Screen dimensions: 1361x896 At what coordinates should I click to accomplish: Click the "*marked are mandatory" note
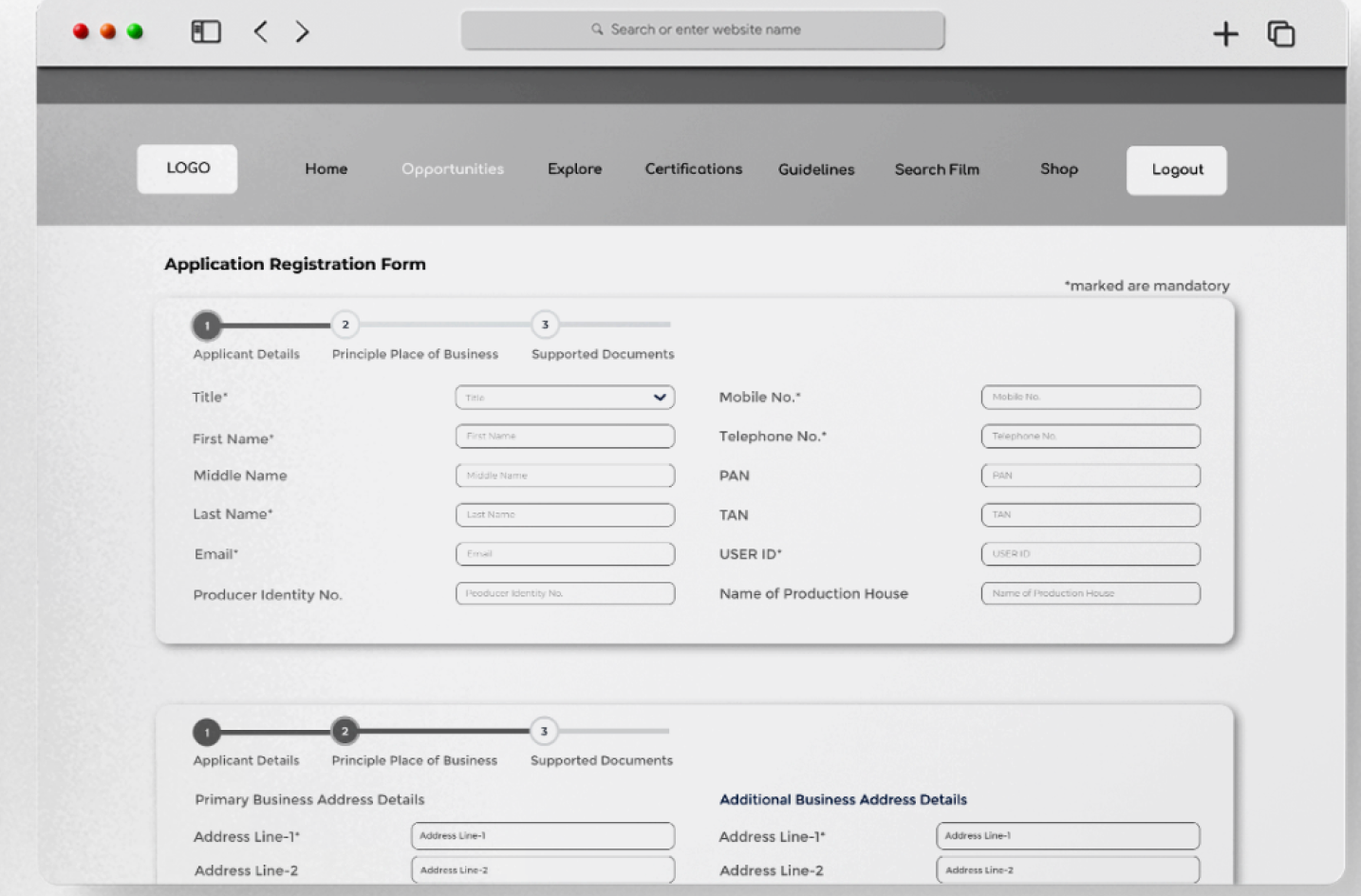tap(1147, 286)
